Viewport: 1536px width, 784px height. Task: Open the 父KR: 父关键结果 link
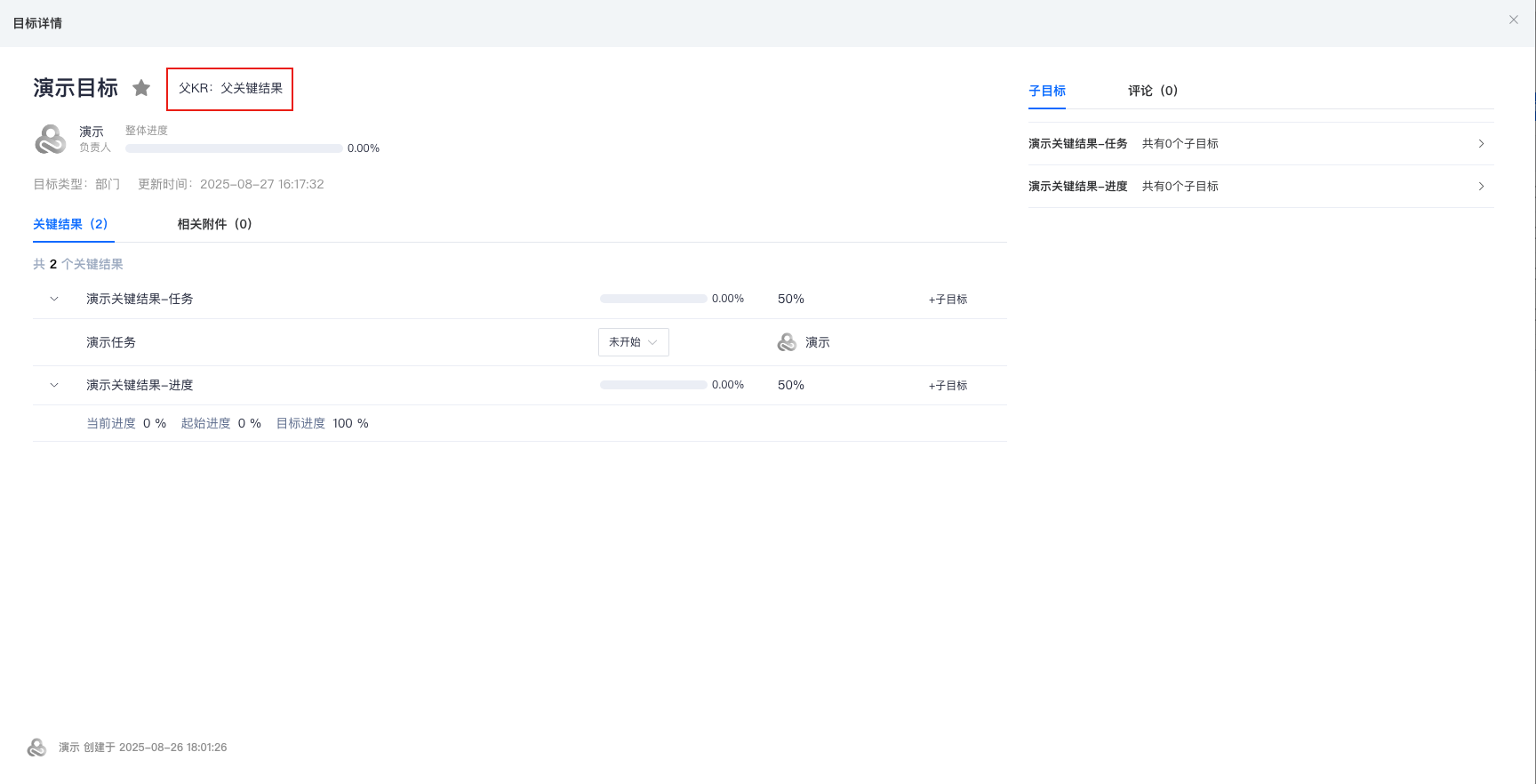[230, 89]
